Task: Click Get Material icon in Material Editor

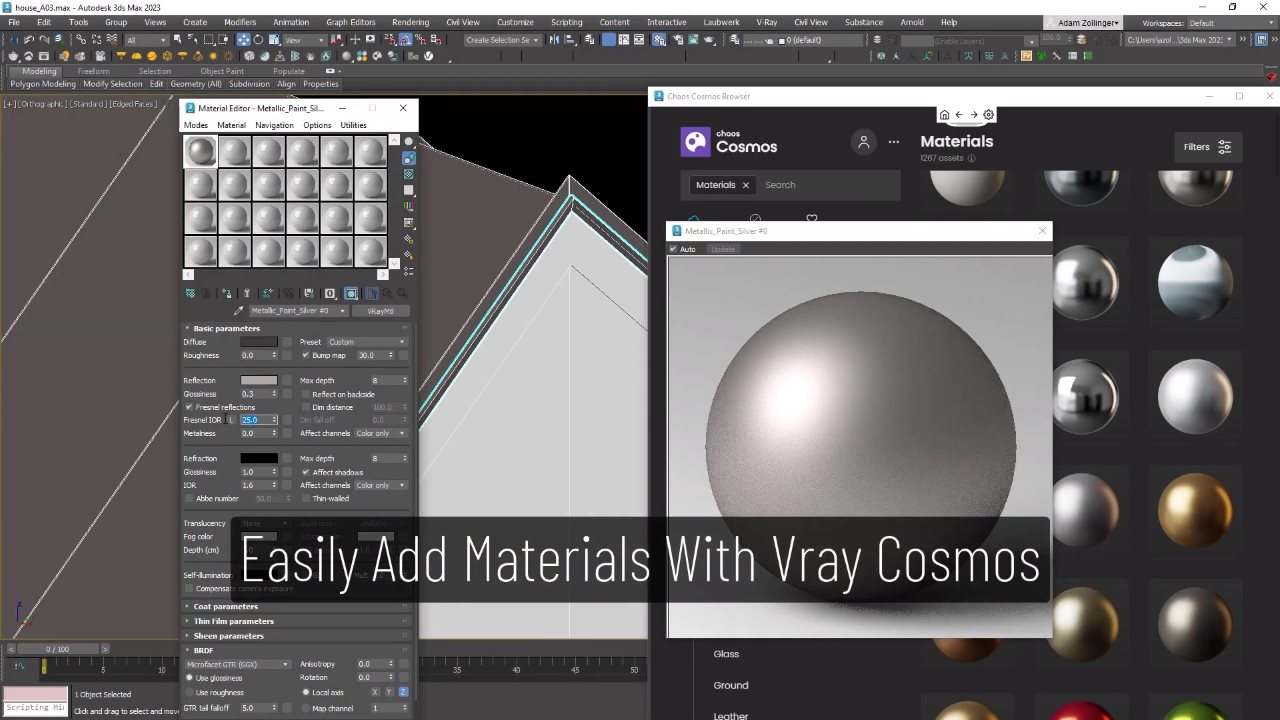Action: (x=190, y=293)
